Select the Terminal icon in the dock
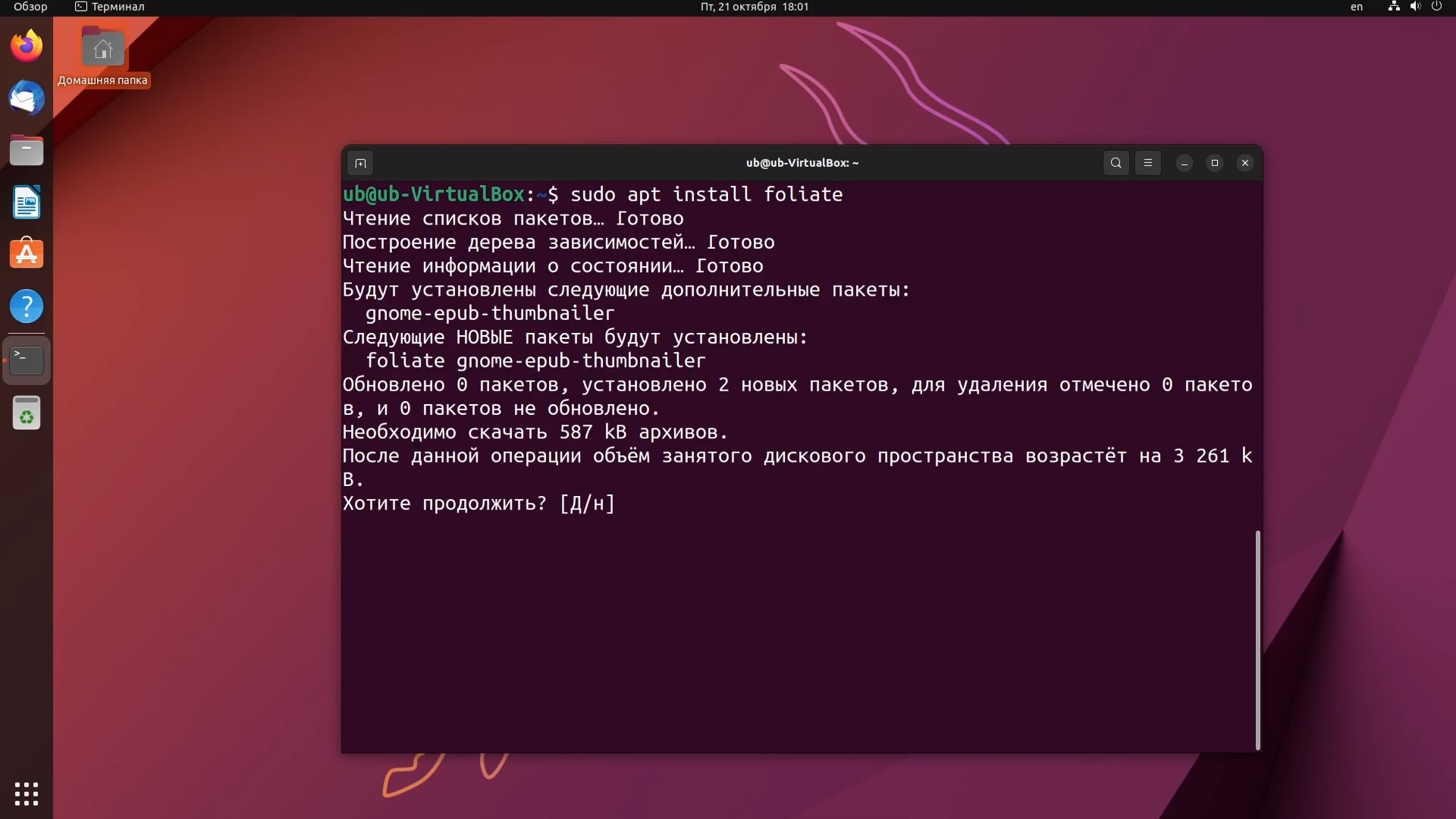This screenshot has height=819, width=1456. (27, 360)
